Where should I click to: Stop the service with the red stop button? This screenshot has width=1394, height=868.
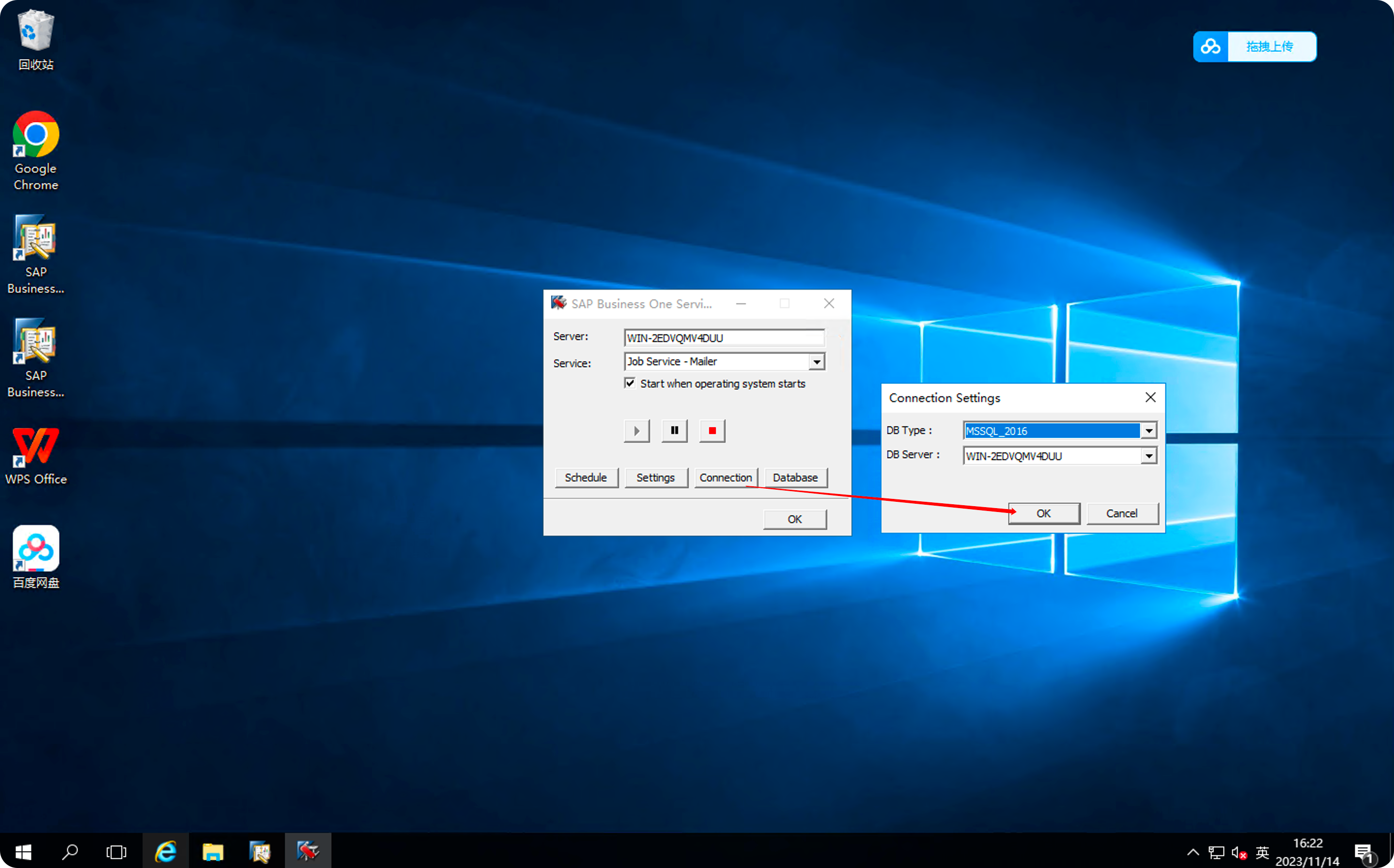click(712, 431)
